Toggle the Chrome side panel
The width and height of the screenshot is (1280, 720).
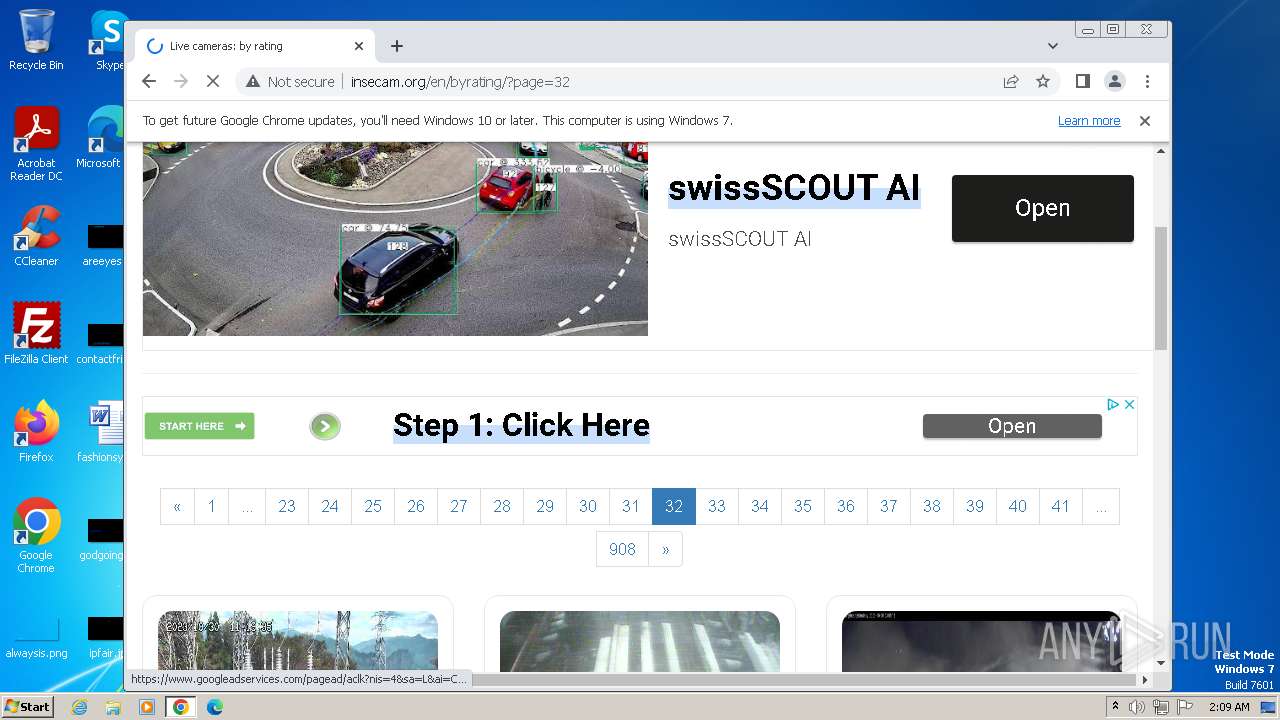[x=1082, y=81]
